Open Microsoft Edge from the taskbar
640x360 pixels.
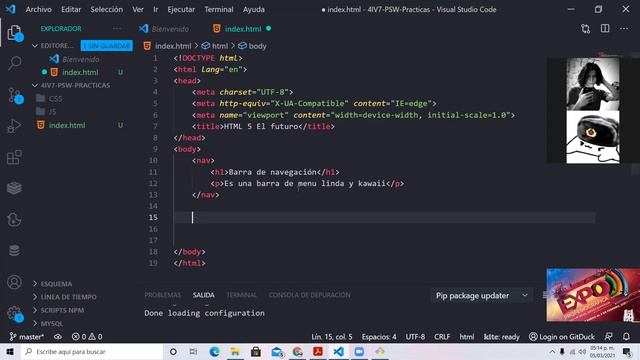click(214, 351)
